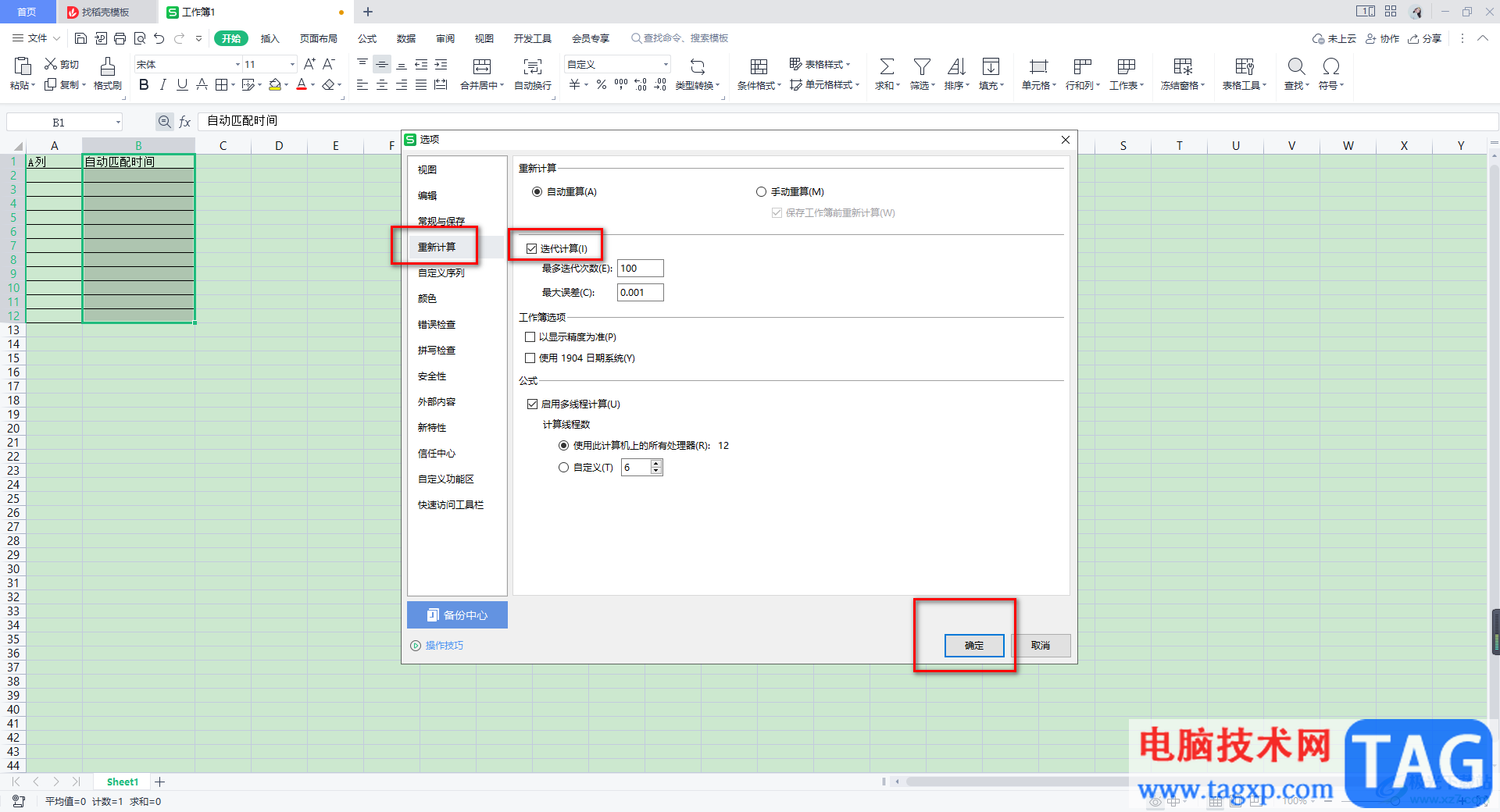The image size is (1500, 812).
Task: Open the number format dropdown
Action: tap(666, 65)
